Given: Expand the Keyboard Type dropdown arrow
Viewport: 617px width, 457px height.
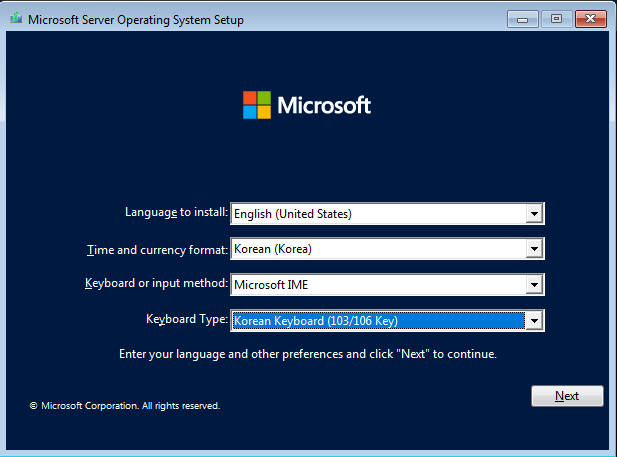Looking at the screenshot, I should point(534,320).
